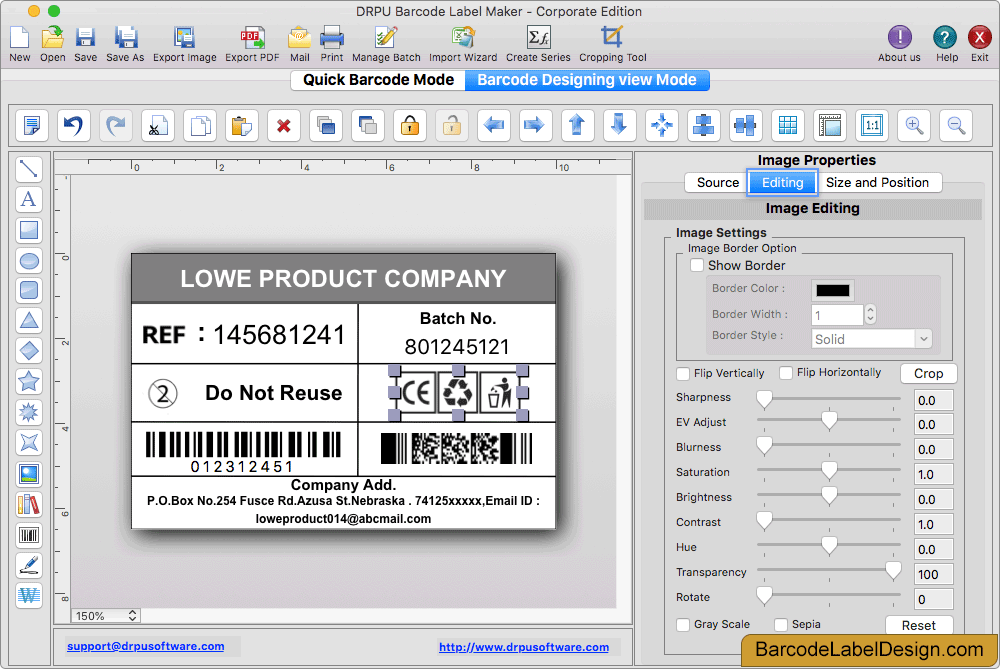
Task: Check the Flip Horizontally option
Action: 786,372
